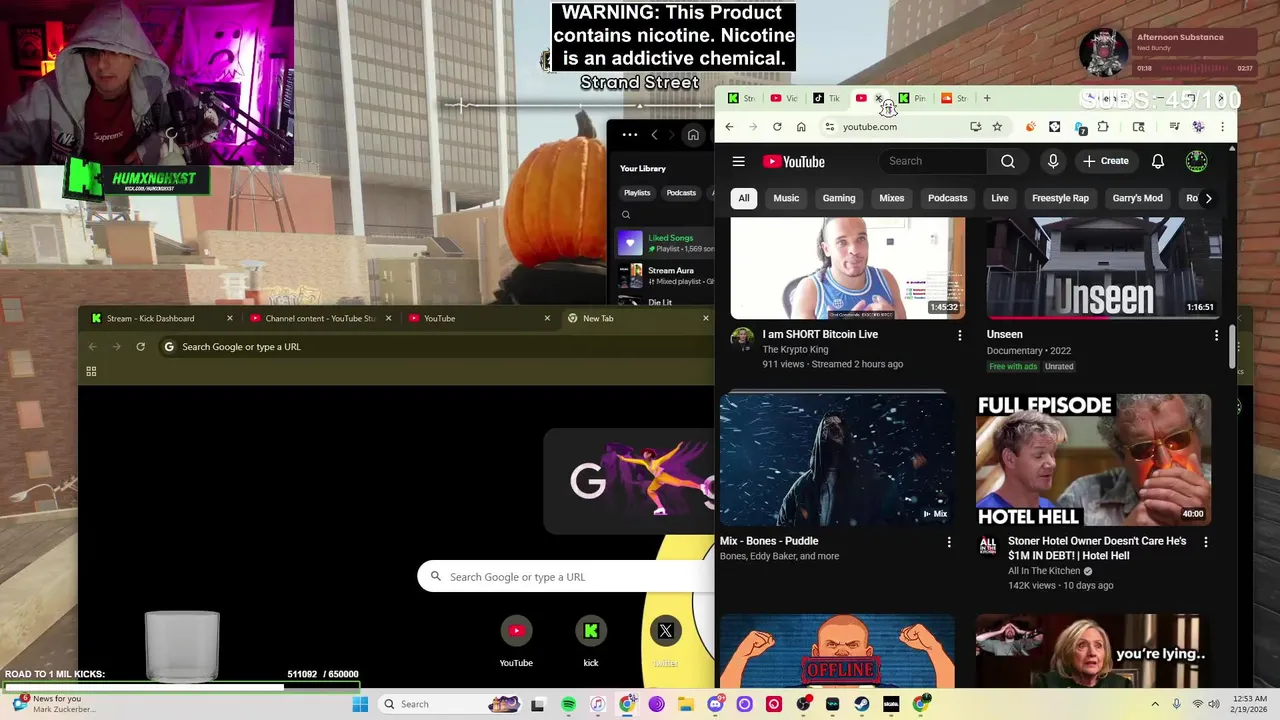Open the media control icon in Chrome toolbar
This screenshot has height=720, width=1280.
click(1174, 127)
